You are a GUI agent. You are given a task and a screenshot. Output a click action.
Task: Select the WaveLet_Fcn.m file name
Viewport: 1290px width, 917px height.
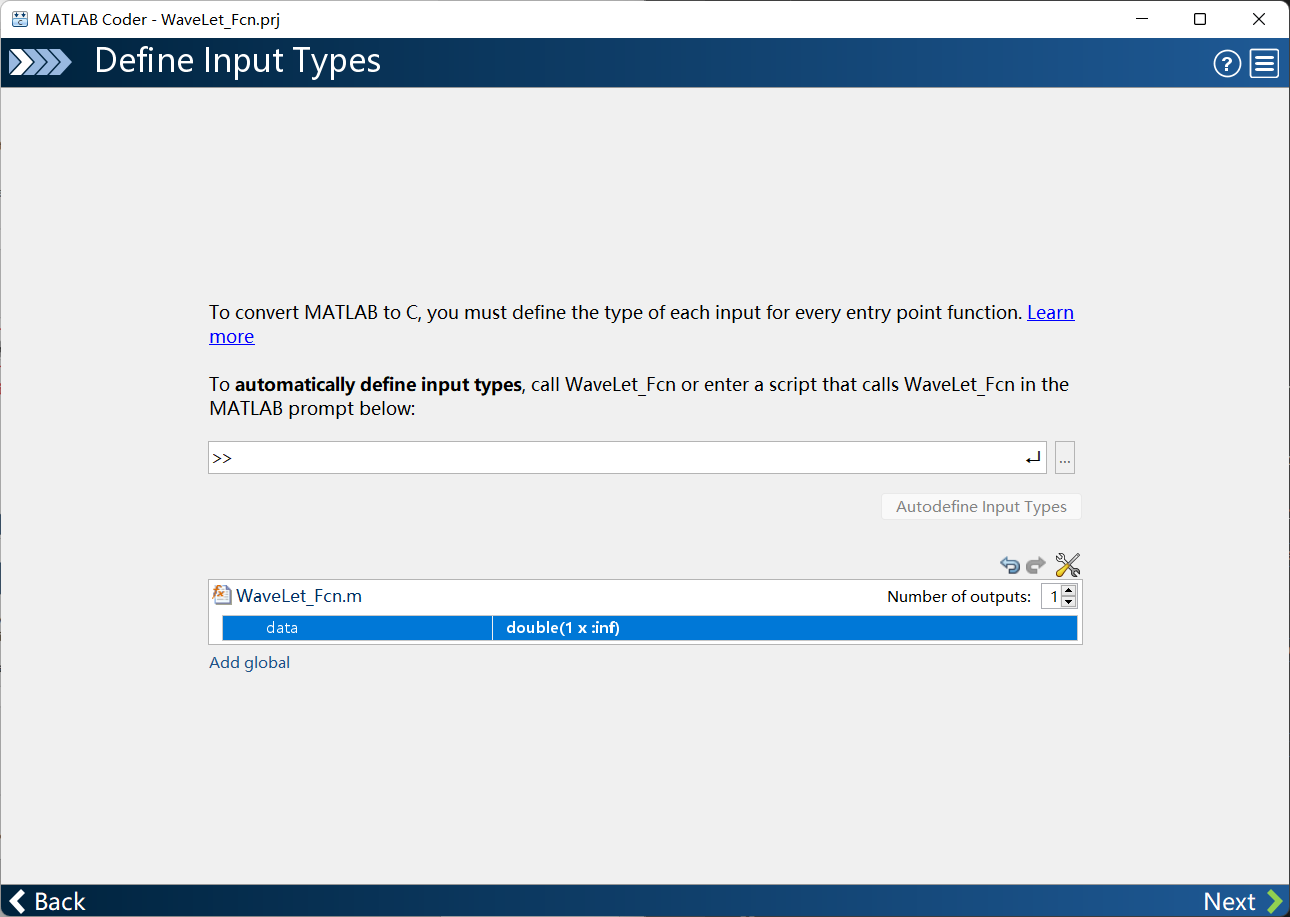coord(299,596)
